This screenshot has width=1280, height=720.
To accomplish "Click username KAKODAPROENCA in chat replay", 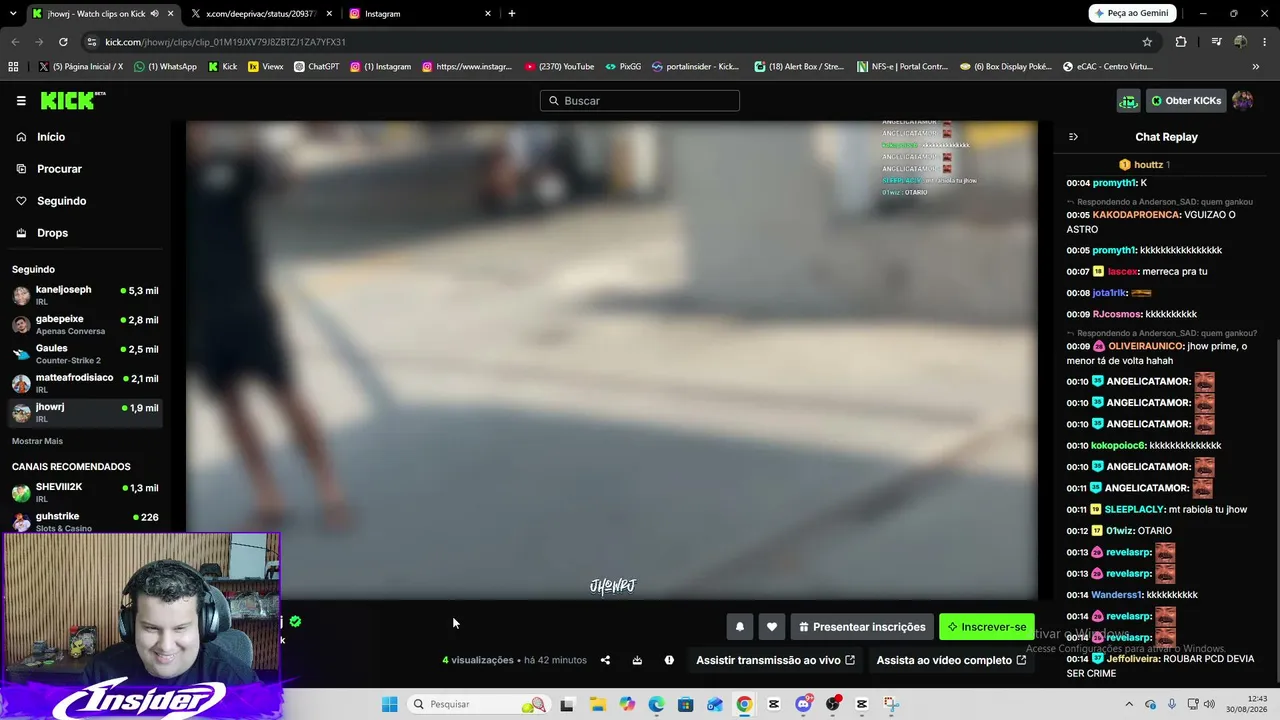I will click(1137, 215).
